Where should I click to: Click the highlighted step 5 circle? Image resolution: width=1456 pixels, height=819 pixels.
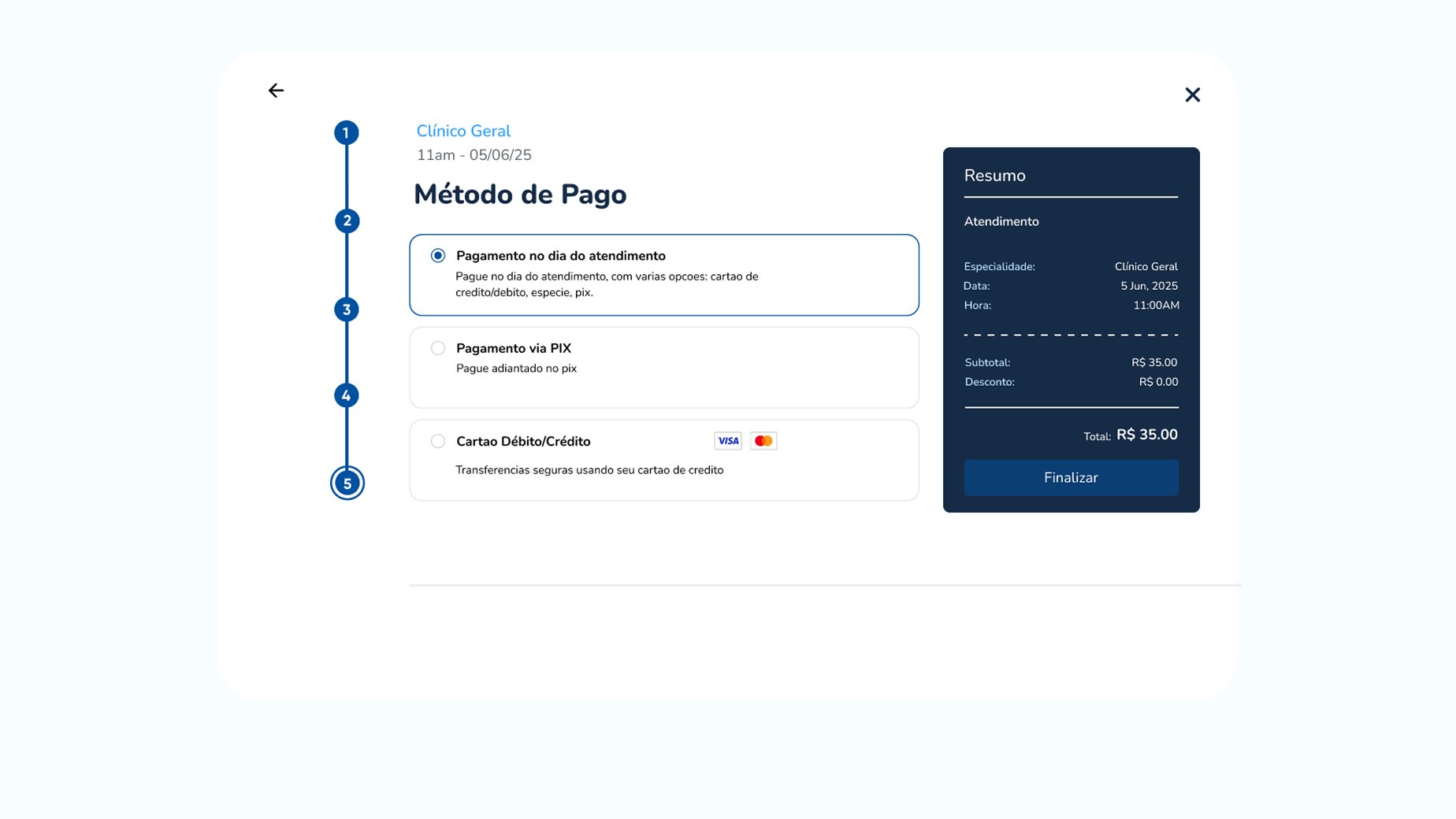point(347,483)
